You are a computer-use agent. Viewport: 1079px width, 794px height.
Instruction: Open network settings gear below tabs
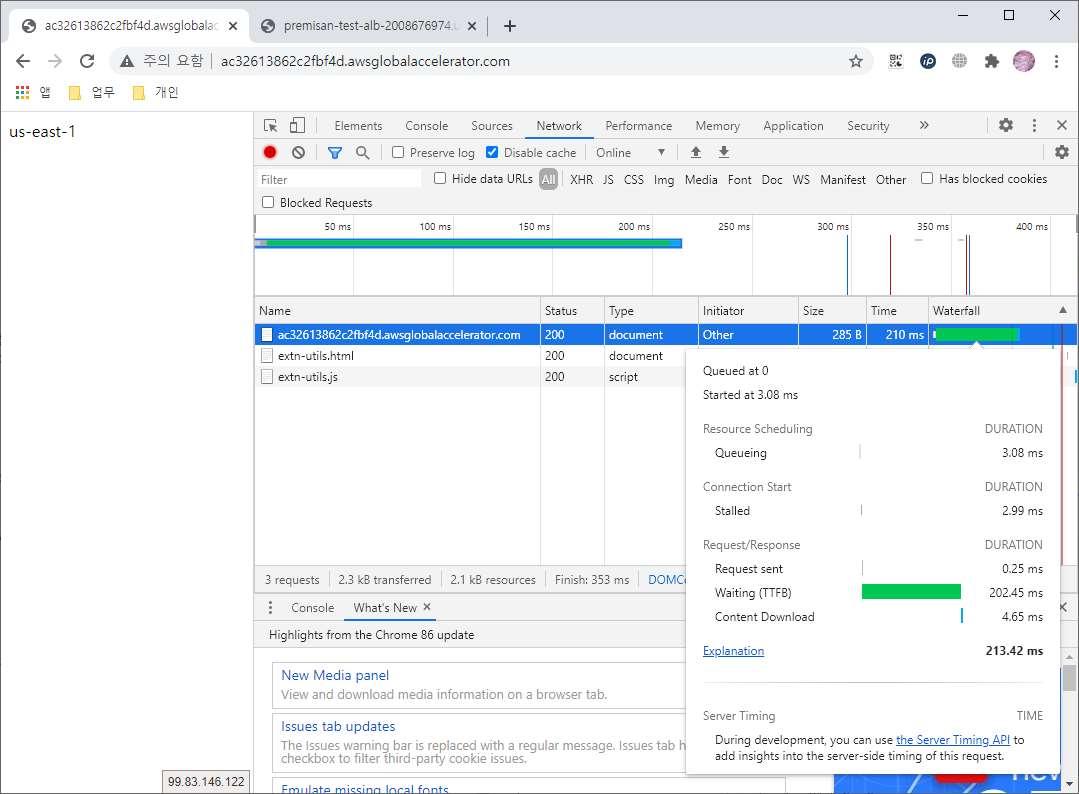[x=1062, y=152]
